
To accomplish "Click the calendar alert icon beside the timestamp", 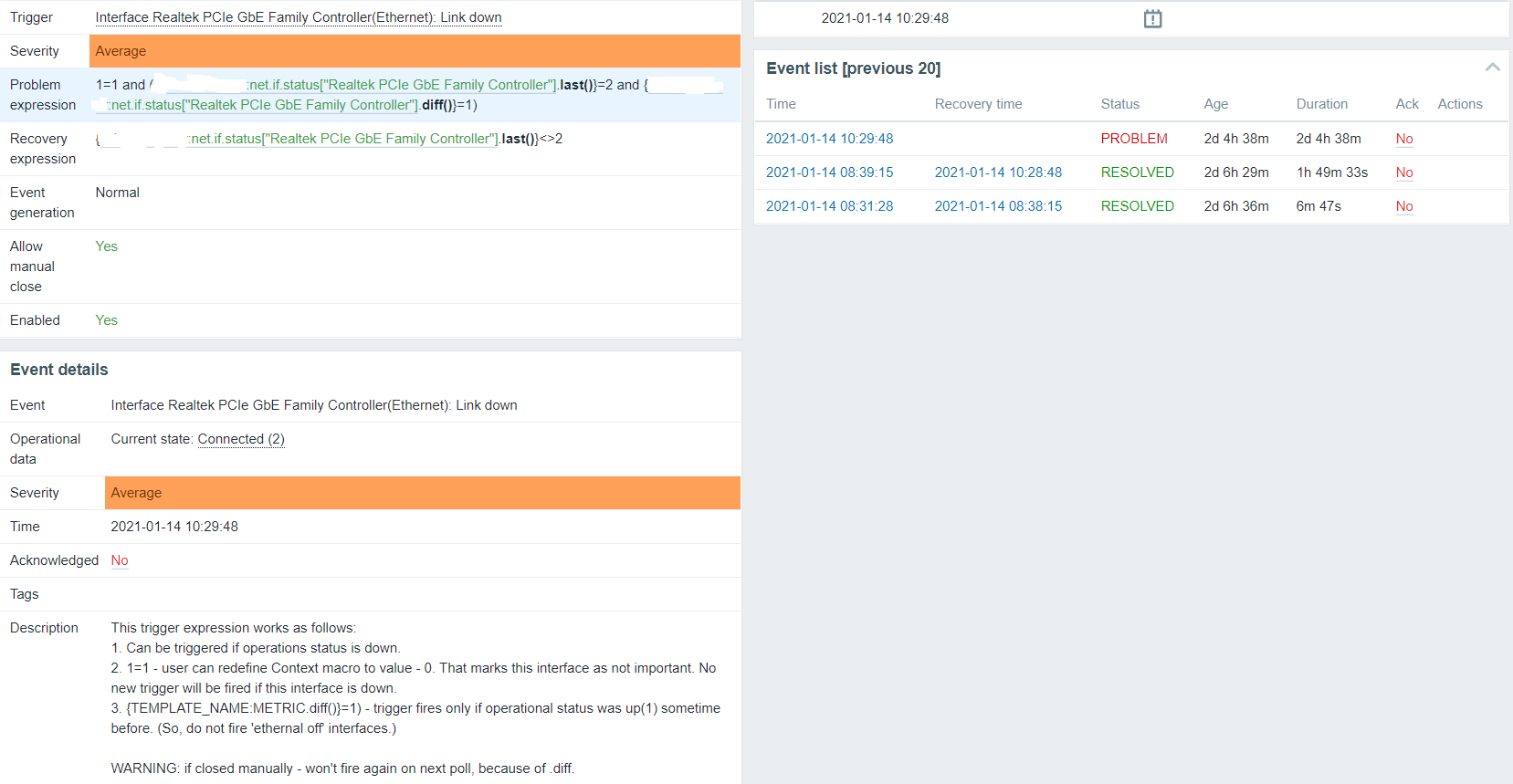I will pyautogui.click(x=1153, y=18).
